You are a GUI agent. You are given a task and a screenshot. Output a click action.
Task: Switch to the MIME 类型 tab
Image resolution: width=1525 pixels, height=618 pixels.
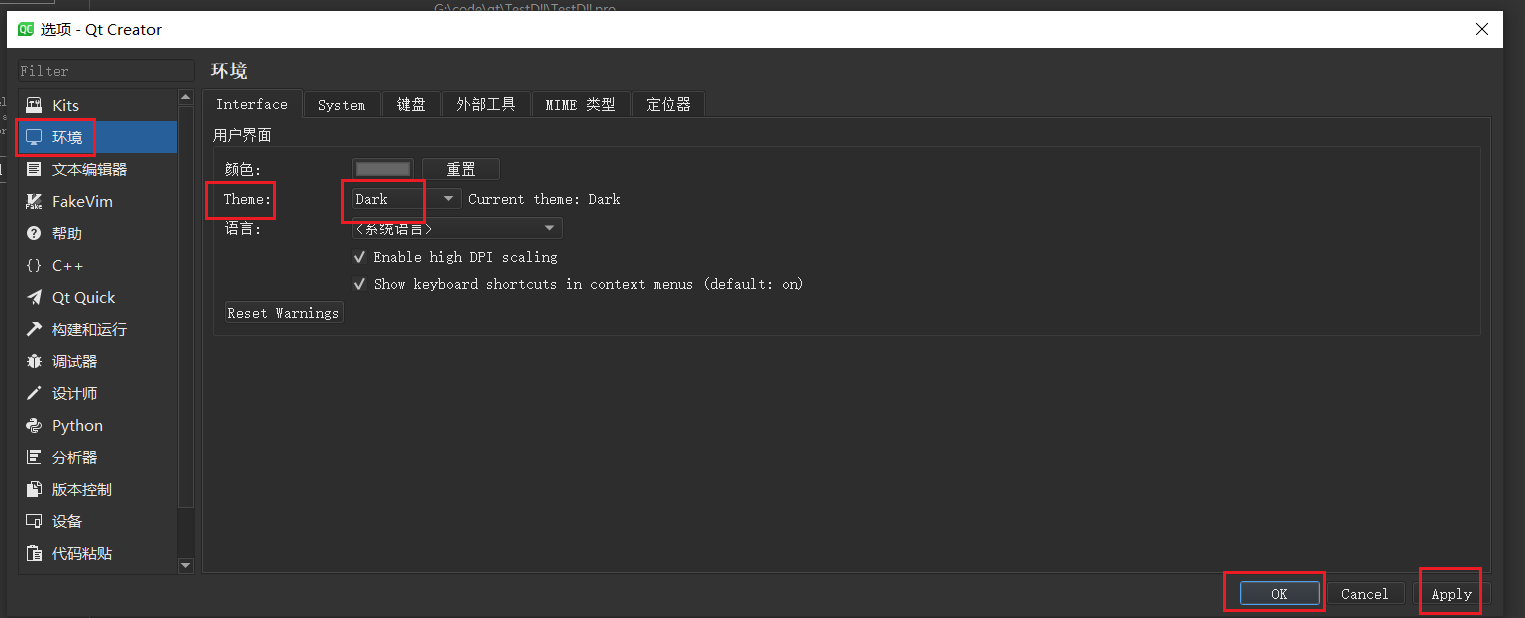pyautogui.click(x=580, y=105)
